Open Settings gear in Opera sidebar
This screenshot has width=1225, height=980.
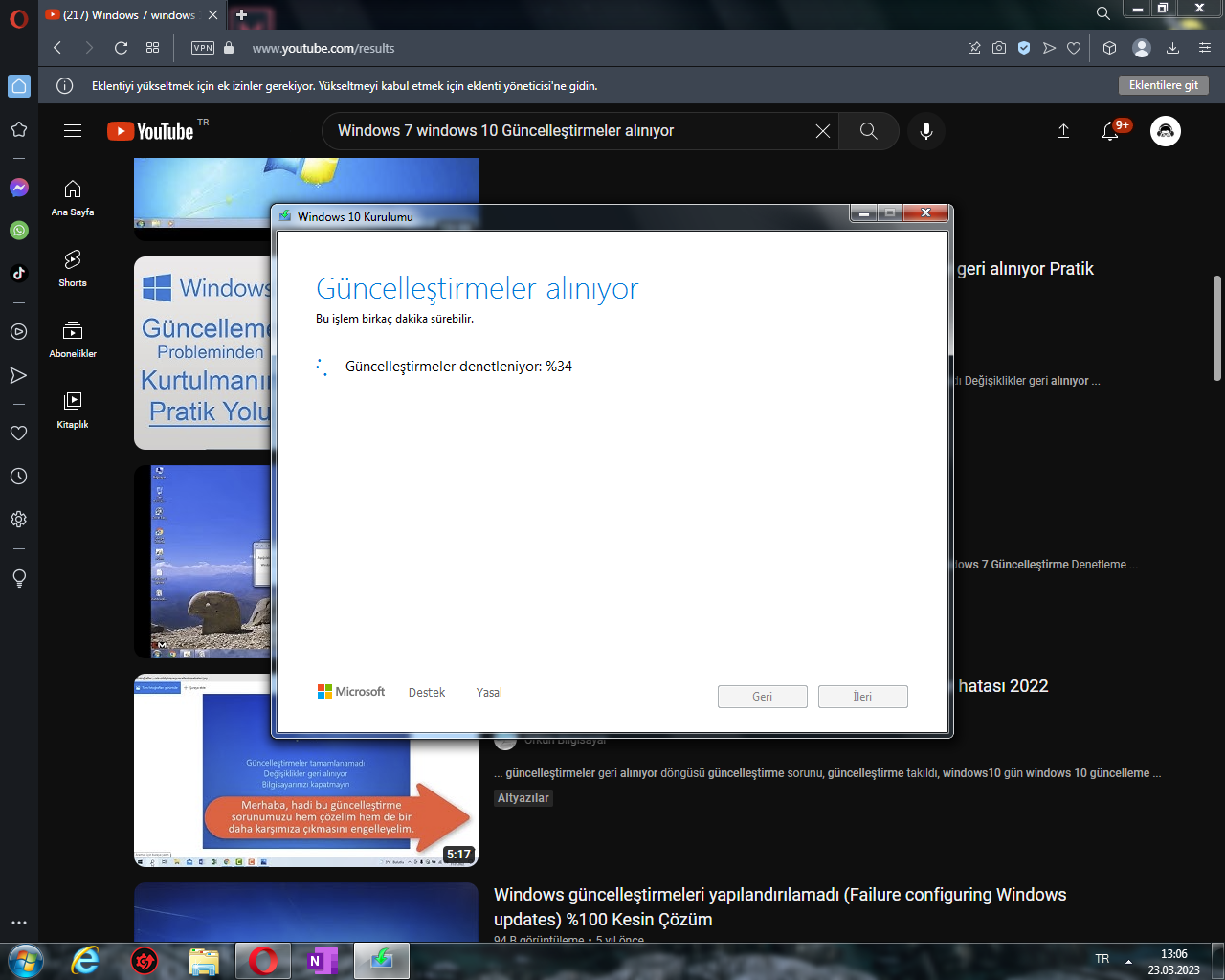(19, 520)
